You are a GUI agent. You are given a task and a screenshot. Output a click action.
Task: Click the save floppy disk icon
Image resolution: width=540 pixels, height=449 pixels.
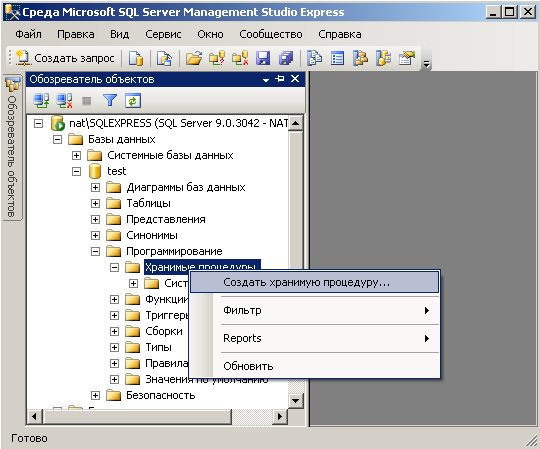pos(263,58)
